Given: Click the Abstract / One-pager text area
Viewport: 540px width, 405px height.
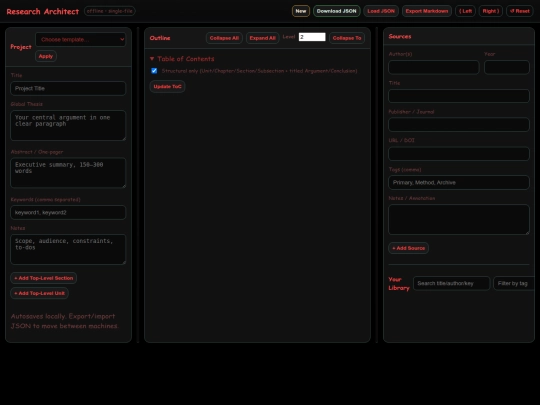Looking at the screenshot, I should pyautogui.click(x=68, y=173).
